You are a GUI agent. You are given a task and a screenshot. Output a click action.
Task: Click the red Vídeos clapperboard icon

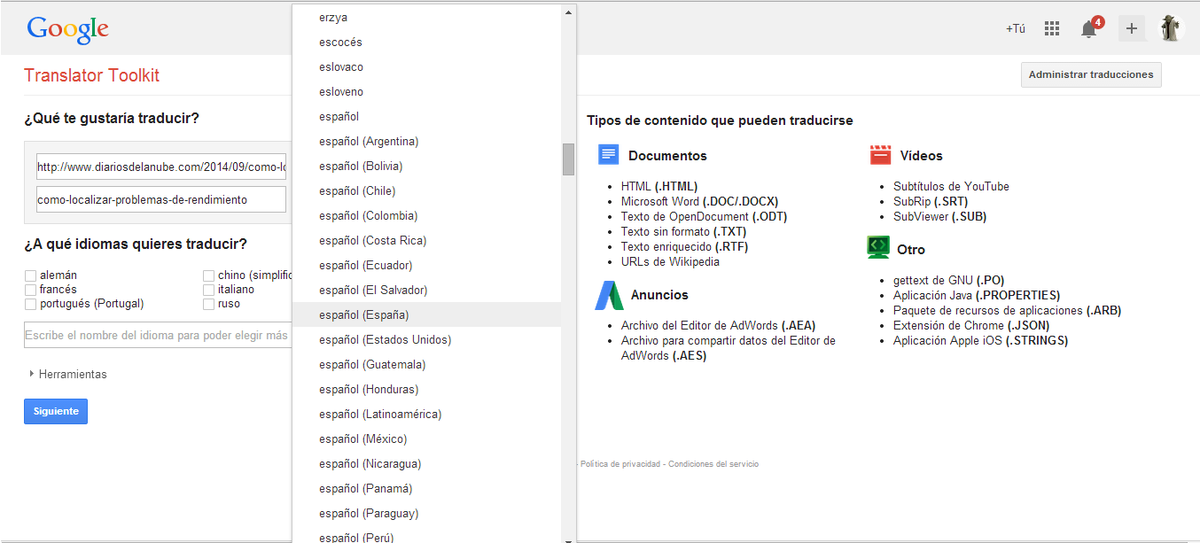(880, 155)
